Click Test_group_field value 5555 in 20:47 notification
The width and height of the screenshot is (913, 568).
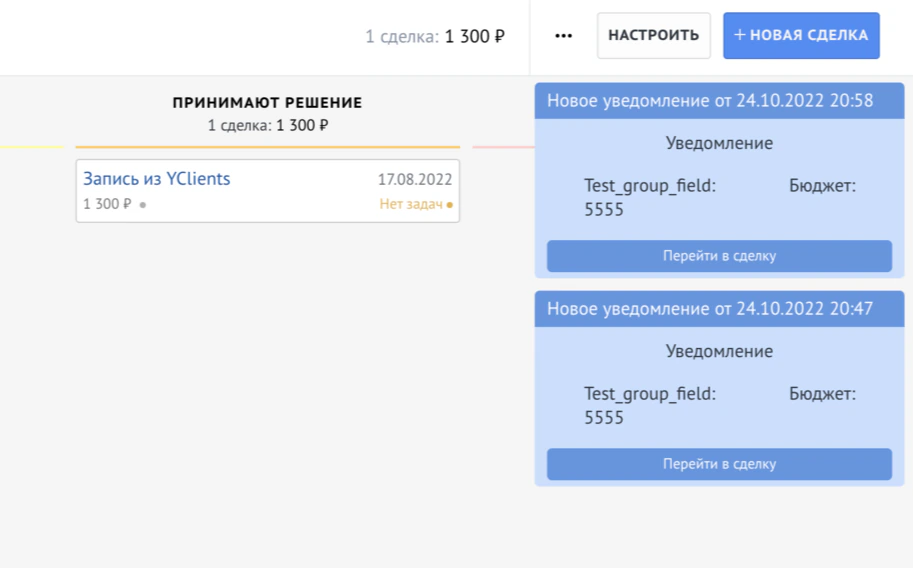pyautogui.click(x=604, y=418)
